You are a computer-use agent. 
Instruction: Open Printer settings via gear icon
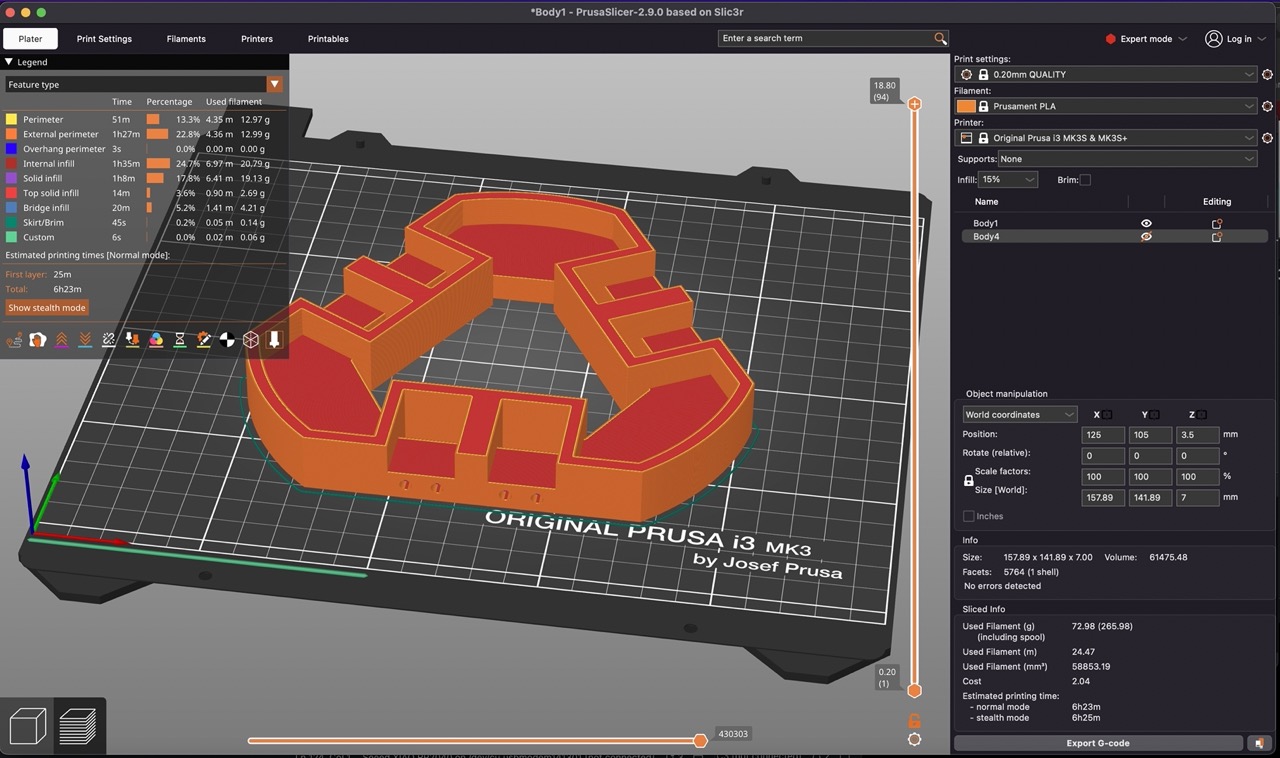coord(1267,138)
